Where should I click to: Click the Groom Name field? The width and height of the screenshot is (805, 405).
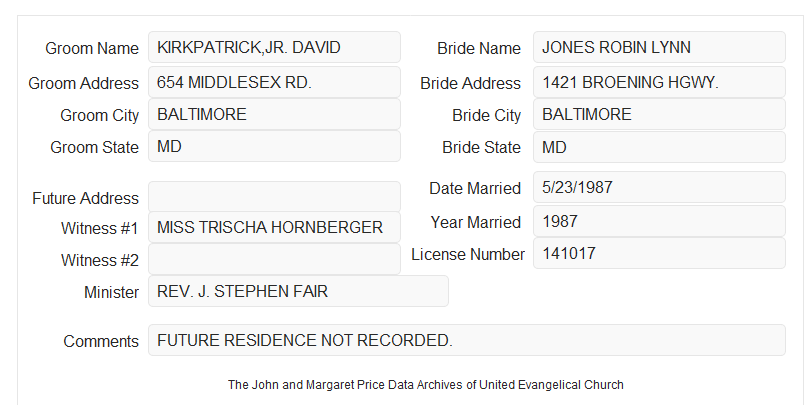pyautogui.click(x=274, y=47)
